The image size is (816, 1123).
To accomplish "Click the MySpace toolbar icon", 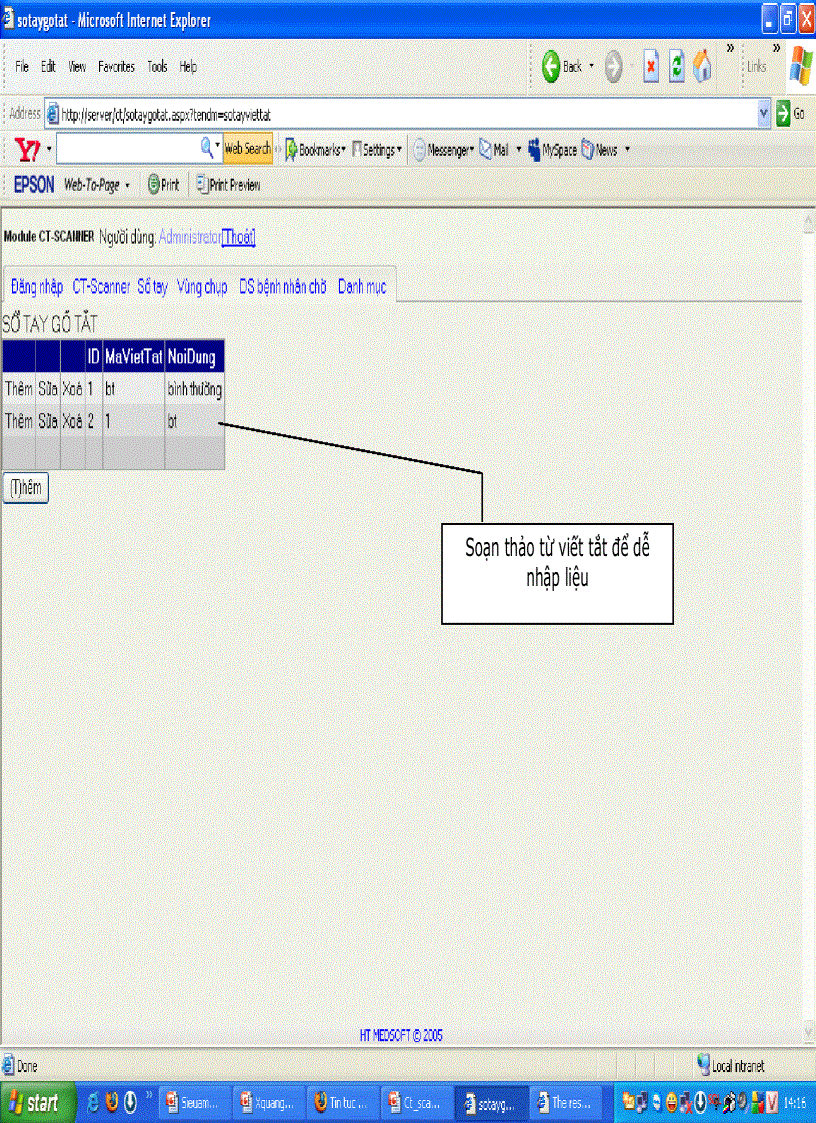I will (x=552, y=150).
